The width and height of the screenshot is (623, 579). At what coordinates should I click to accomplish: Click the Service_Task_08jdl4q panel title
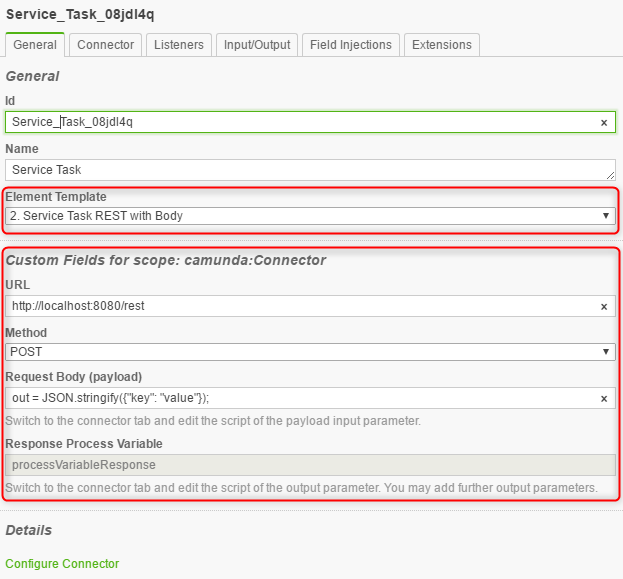coord(80,15)
